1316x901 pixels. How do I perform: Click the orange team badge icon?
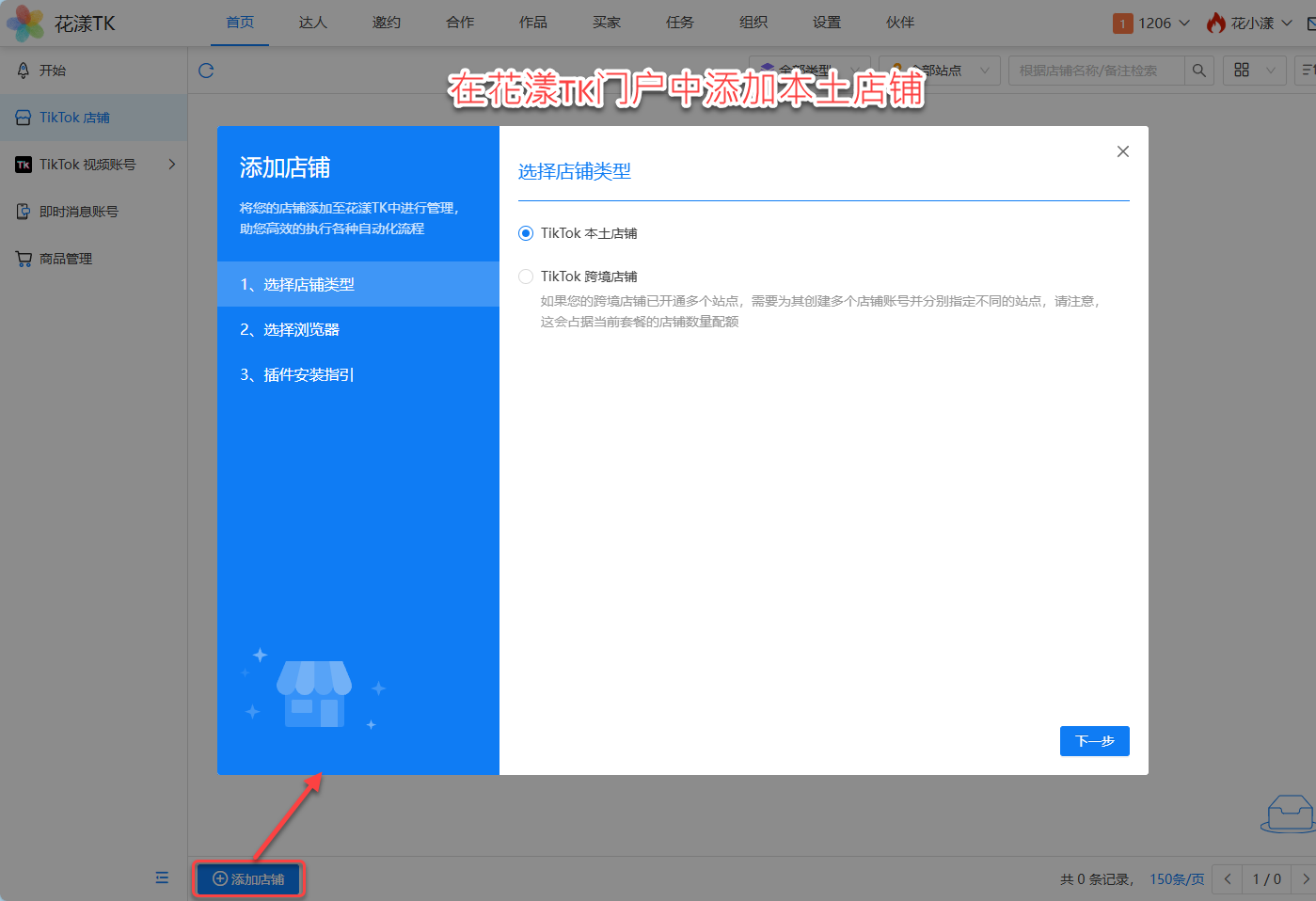1122,24
